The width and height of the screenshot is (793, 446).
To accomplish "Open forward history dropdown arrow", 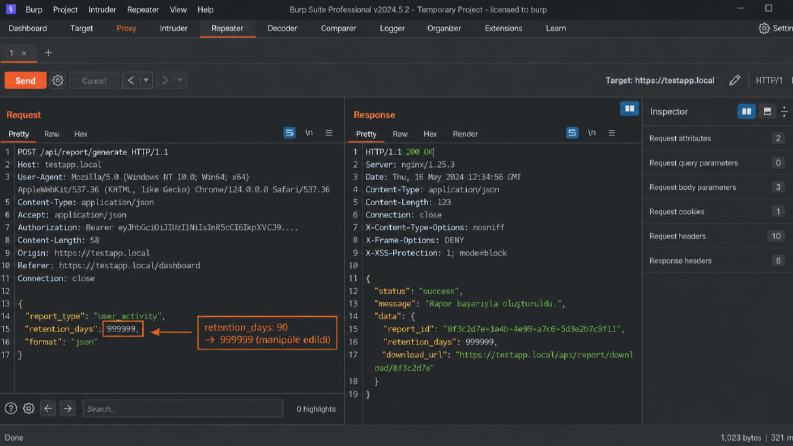I will coord(180,80).
